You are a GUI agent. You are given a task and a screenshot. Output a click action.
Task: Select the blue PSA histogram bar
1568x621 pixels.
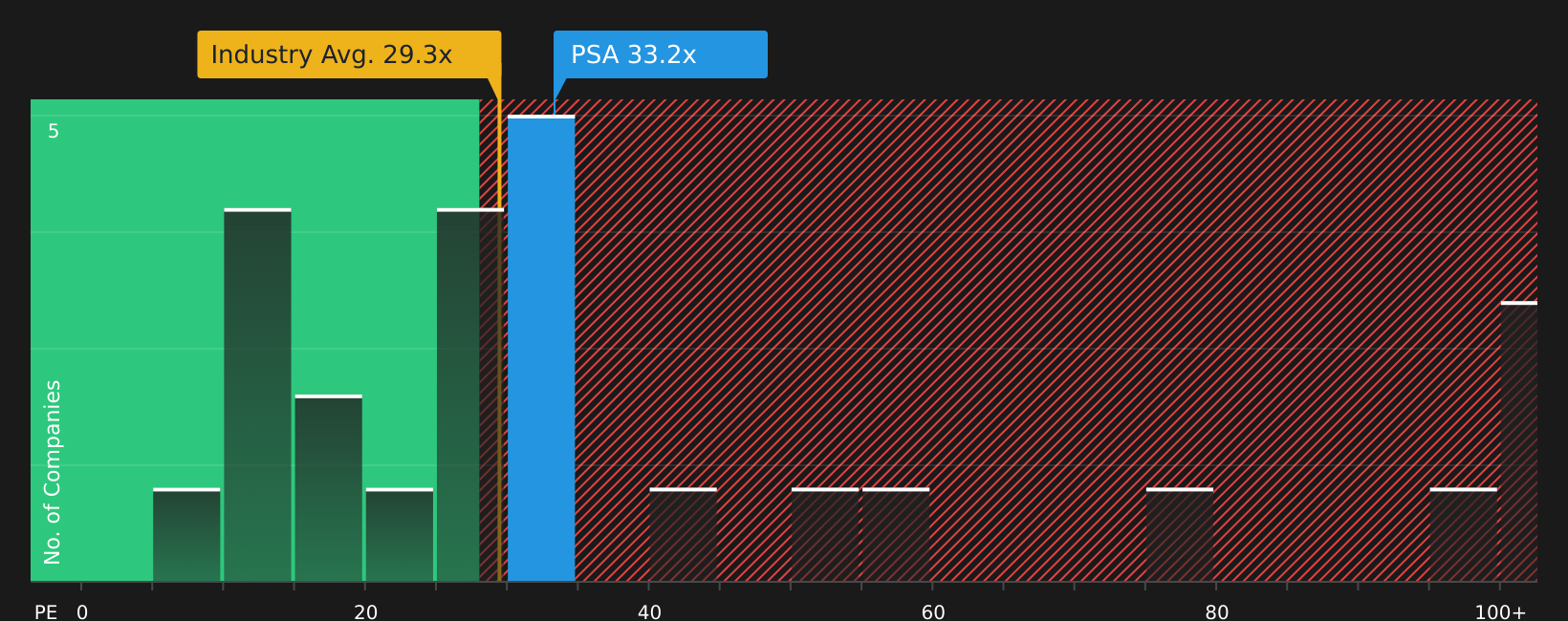coord(541,349)
